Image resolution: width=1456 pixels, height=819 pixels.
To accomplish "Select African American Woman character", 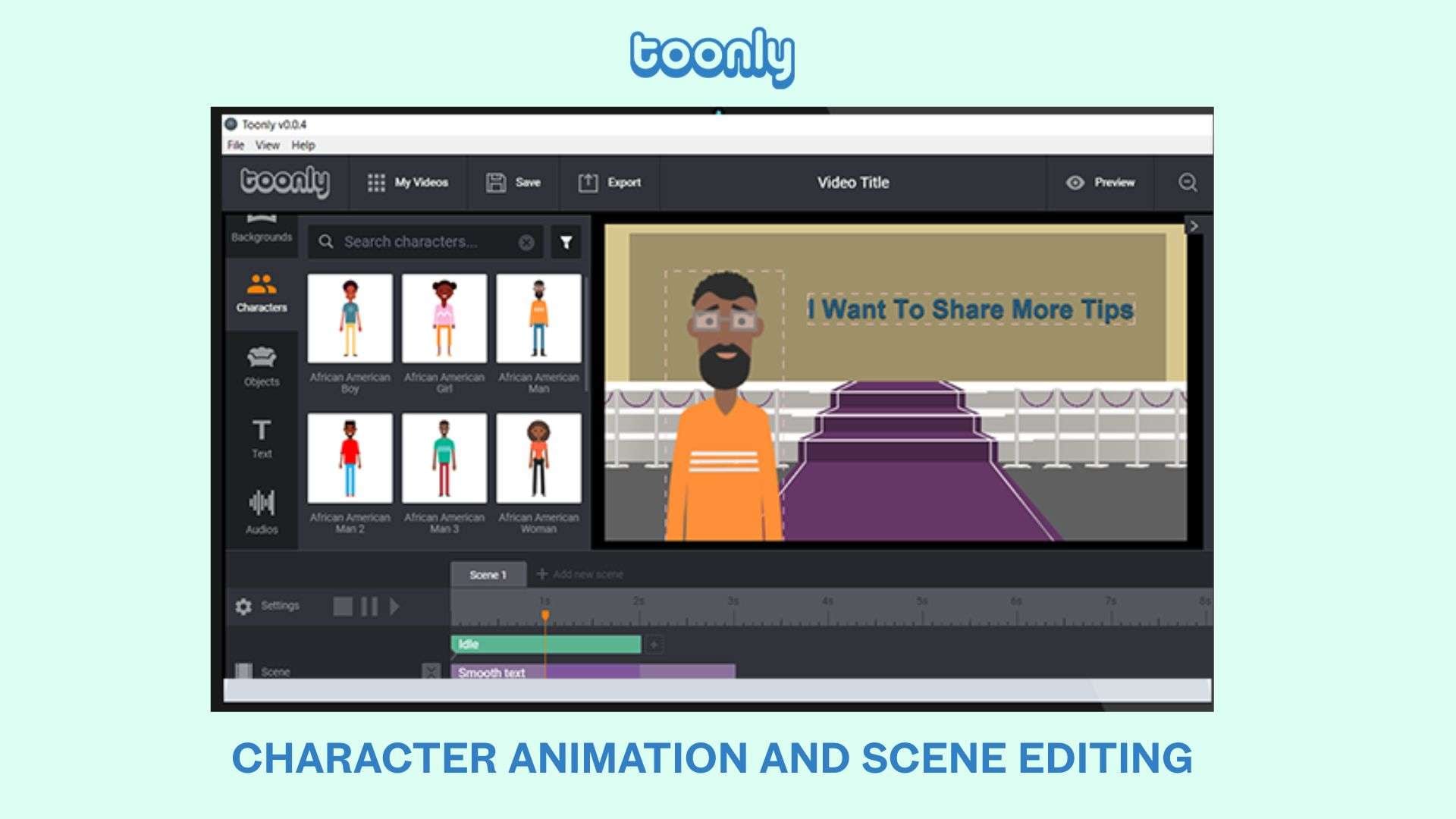I will (x=538, y=474).
